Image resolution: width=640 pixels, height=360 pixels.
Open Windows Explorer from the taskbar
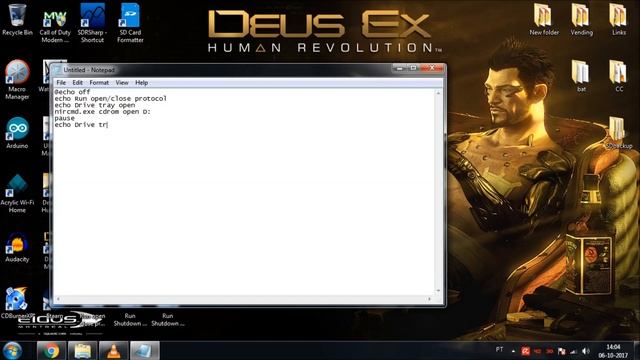pyautogui.click(x=82, y=351)
